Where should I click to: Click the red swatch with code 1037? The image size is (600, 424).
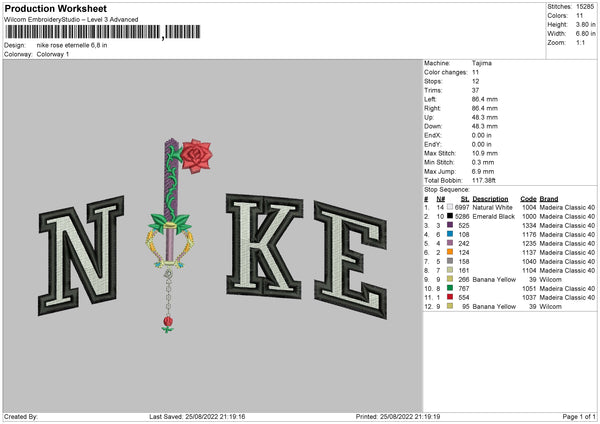click(450, 297)
